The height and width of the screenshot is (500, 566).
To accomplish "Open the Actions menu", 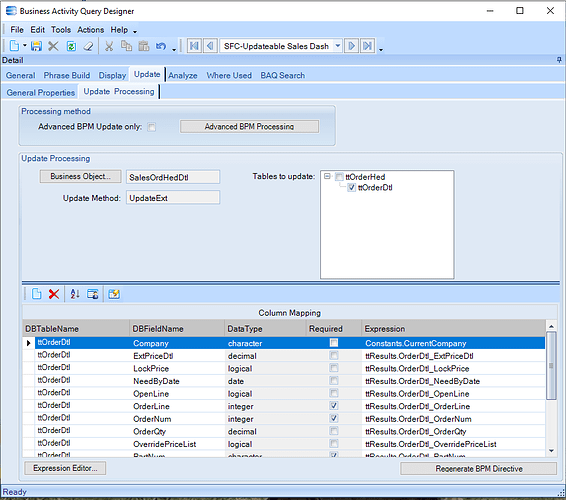I will click(x=91, y=30).
